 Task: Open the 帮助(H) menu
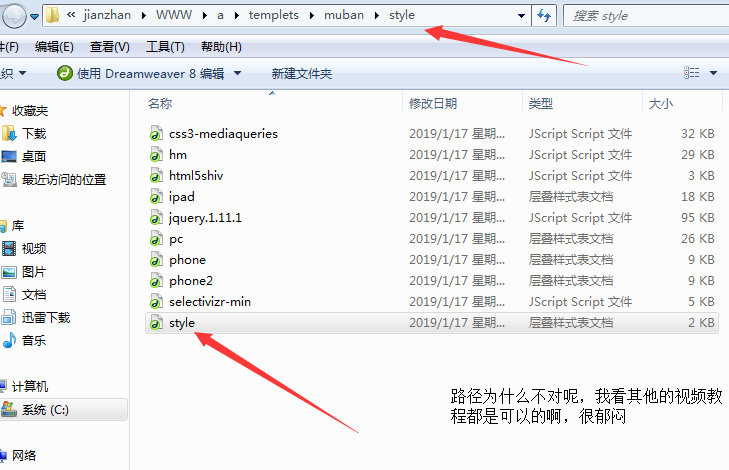tap(221, 47)
